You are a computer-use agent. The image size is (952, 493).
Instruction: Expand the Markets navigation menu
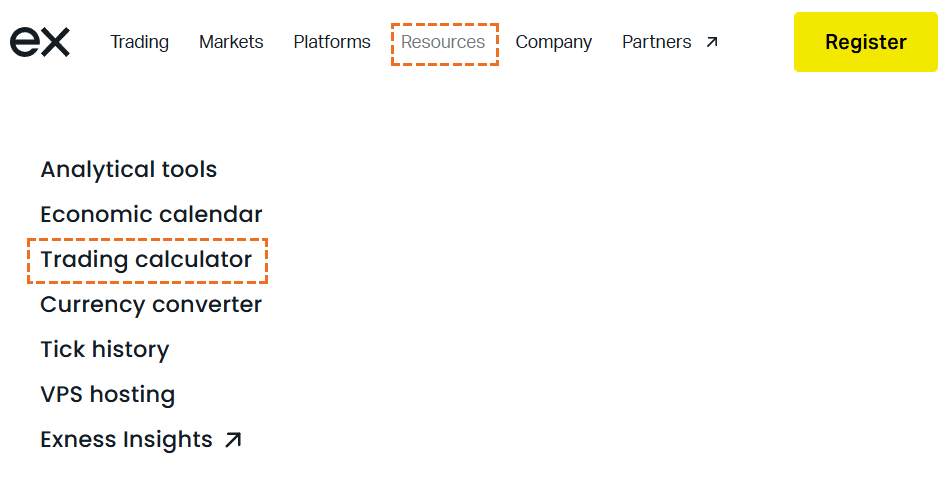[x=231, y=42]
